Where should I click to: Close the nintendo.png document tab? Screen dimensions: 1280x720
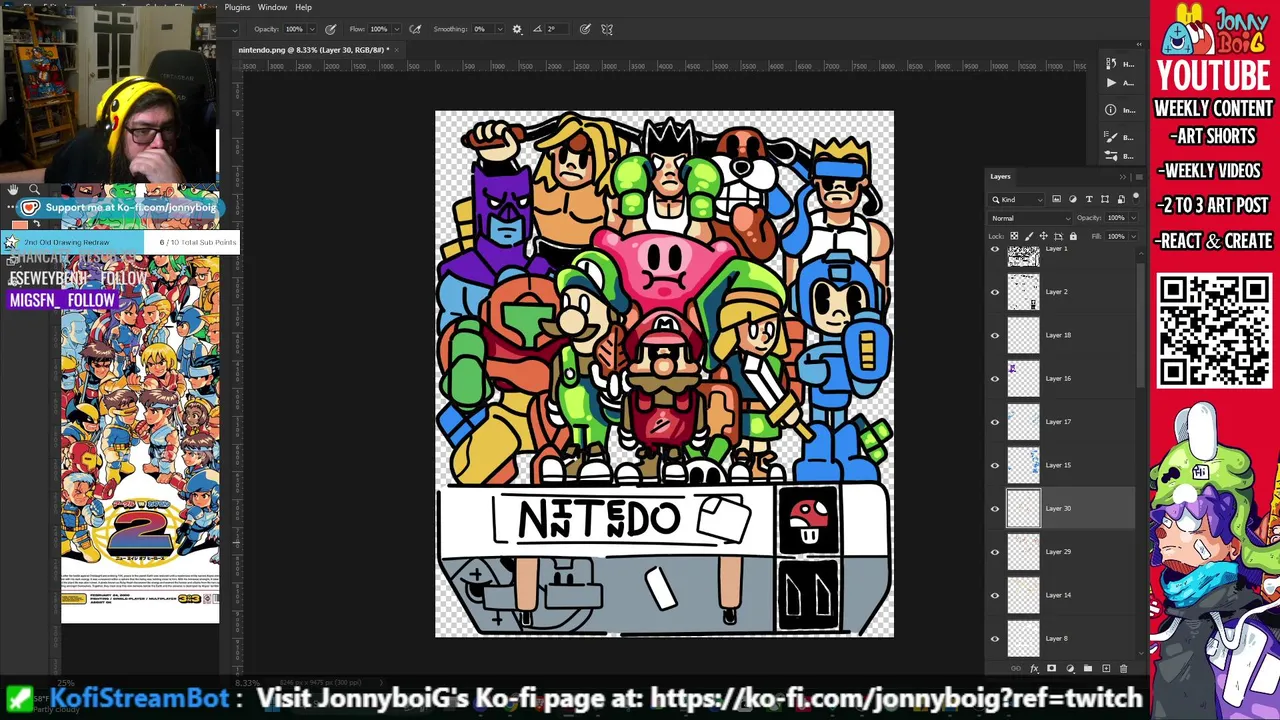(396, 50)
